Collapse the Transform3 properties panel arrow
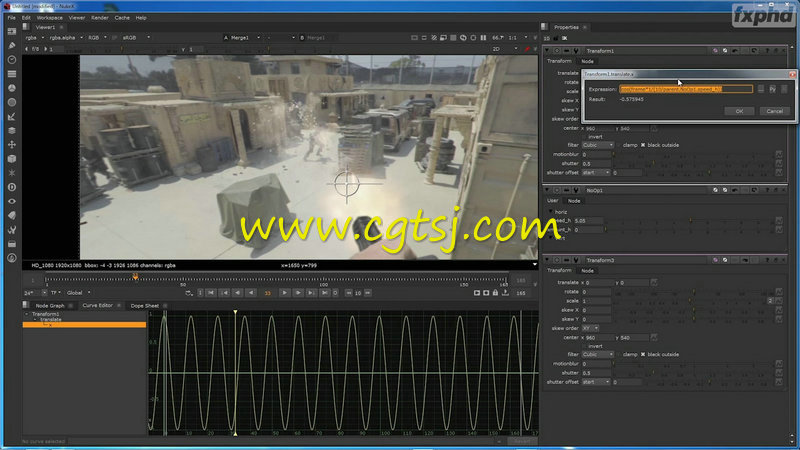The image size is (800, 450). pyautogui.click(x=547, y=260)
